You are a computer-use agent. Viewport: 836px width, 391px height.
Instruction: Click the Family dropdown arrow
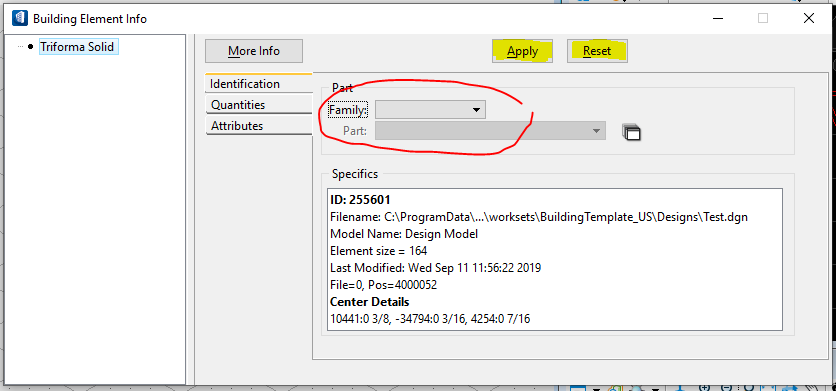[x=477, y=110]
